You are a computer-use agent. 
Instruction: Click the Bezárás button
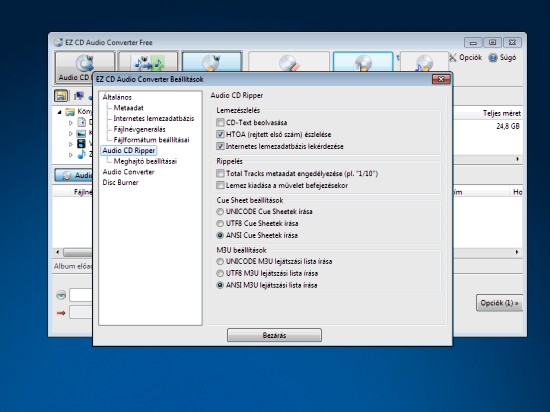[274, 335]
